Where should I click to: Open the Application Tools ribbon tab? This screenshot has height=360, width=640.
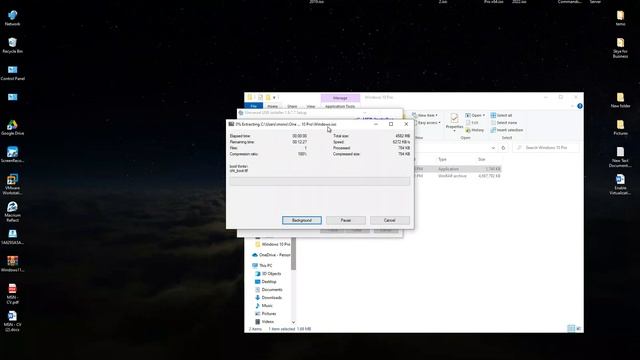[340, 106]
